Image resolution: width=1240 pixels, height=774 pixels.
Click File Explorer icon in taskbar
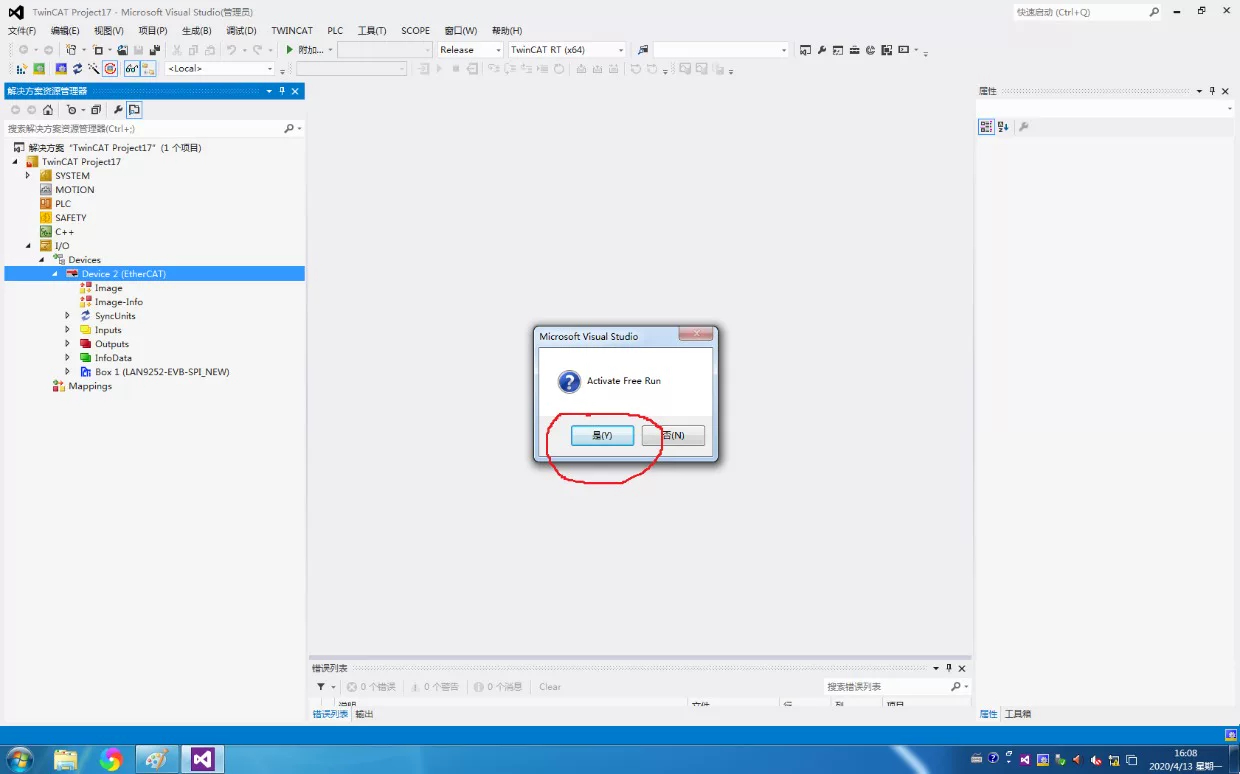tap(66, 760)
